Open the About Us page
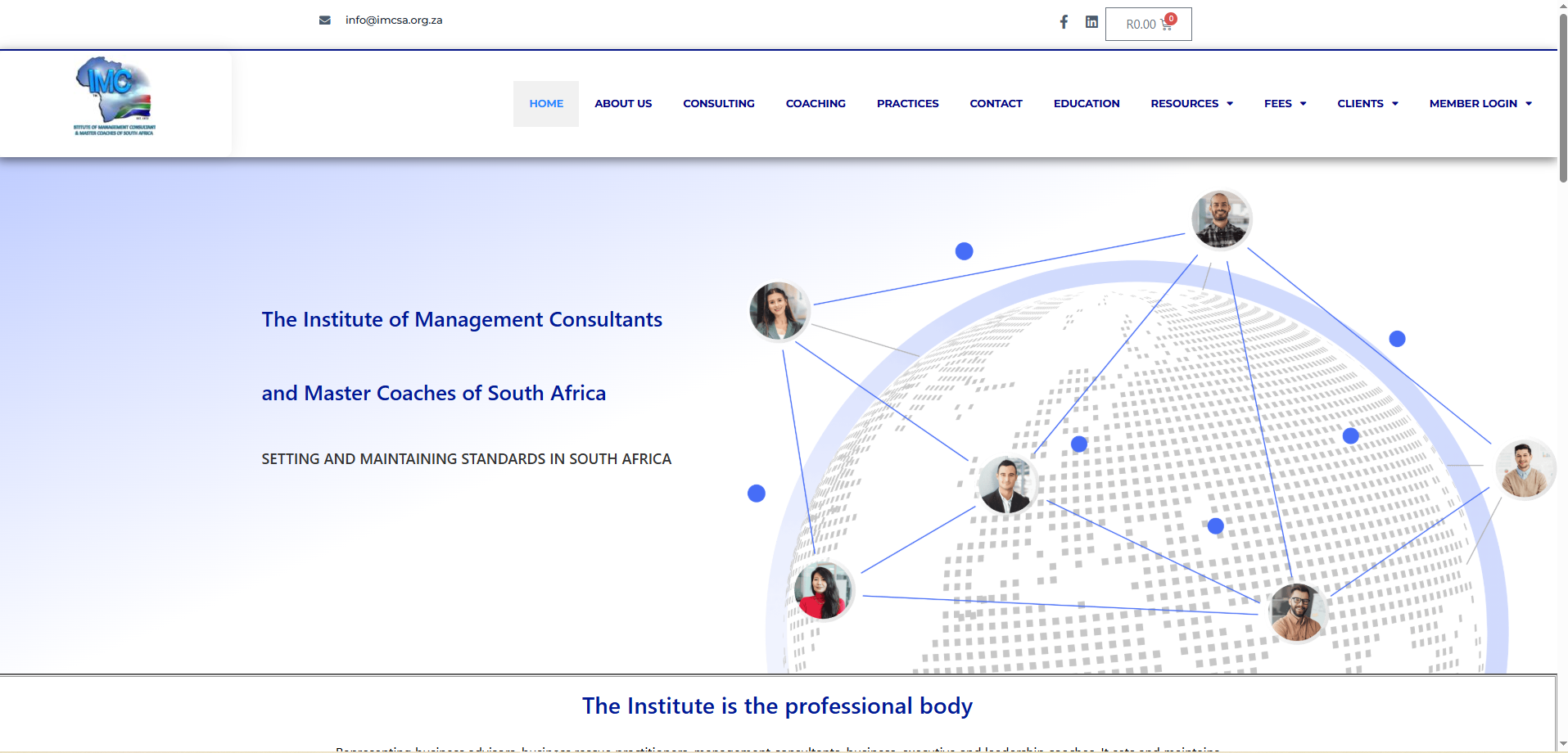The width and height of the screenshot is (1568, 753). point(623,104)
